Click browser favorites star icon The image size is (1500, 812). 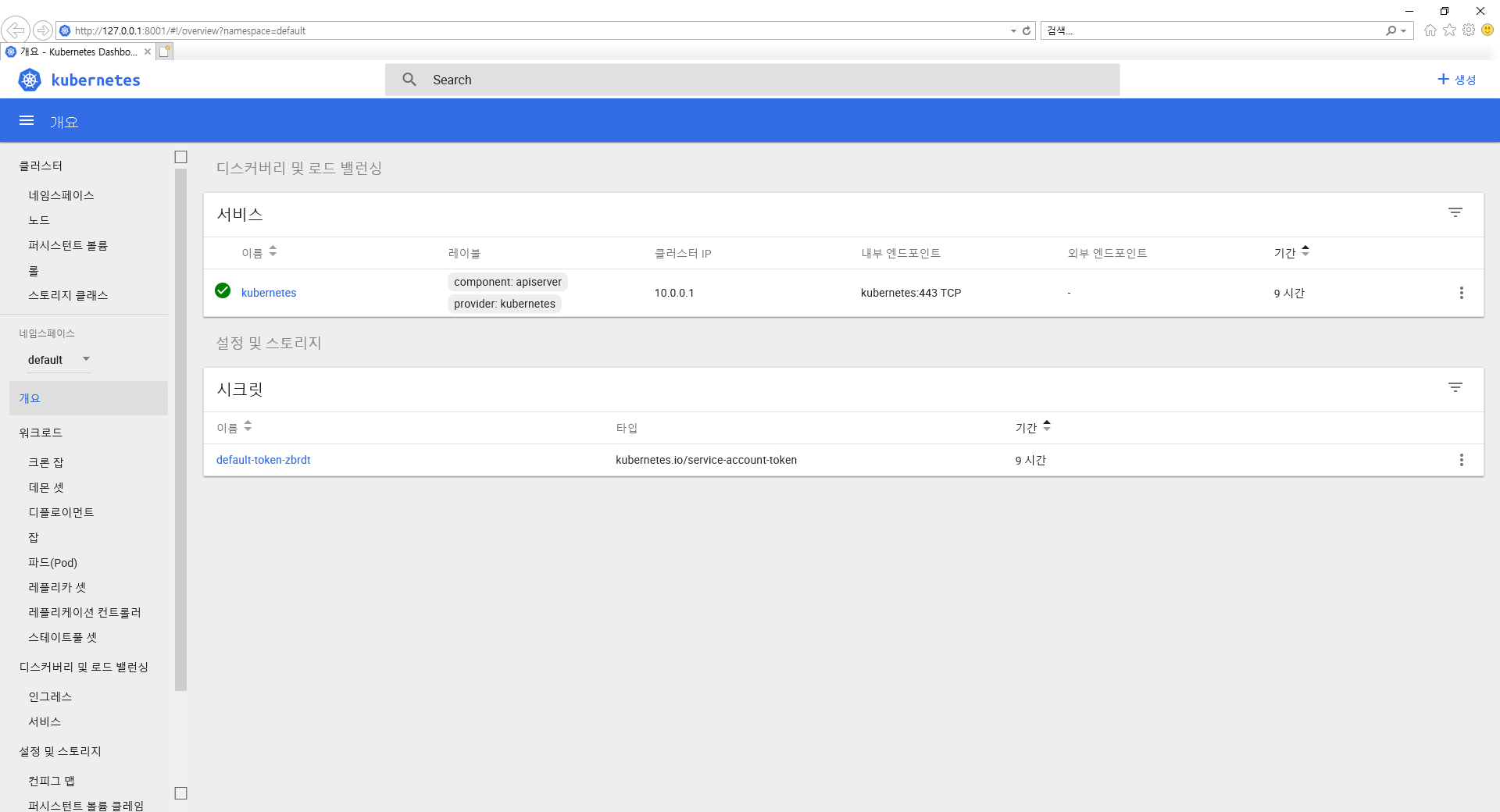tap(1449, 30)
